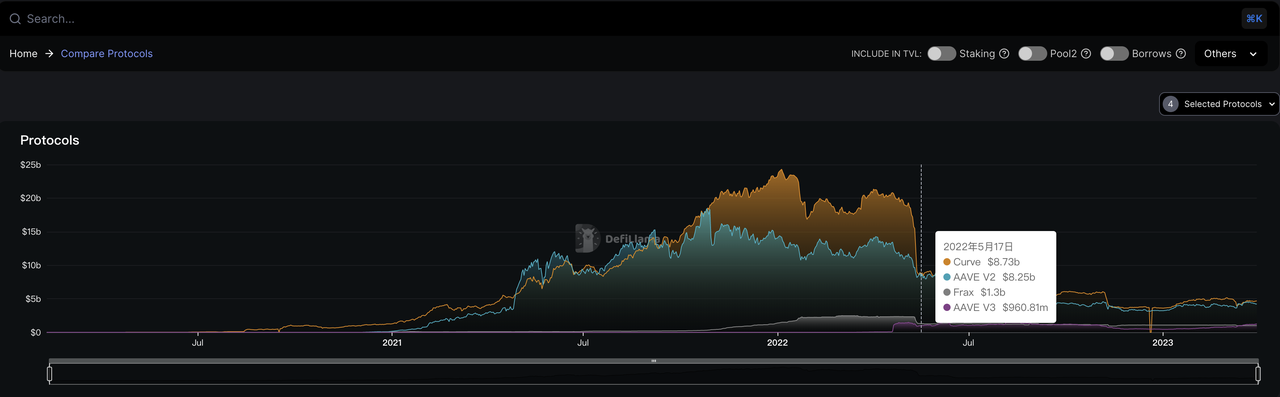Click the Selected Protocols chevron arrow

pos(1271,104)
